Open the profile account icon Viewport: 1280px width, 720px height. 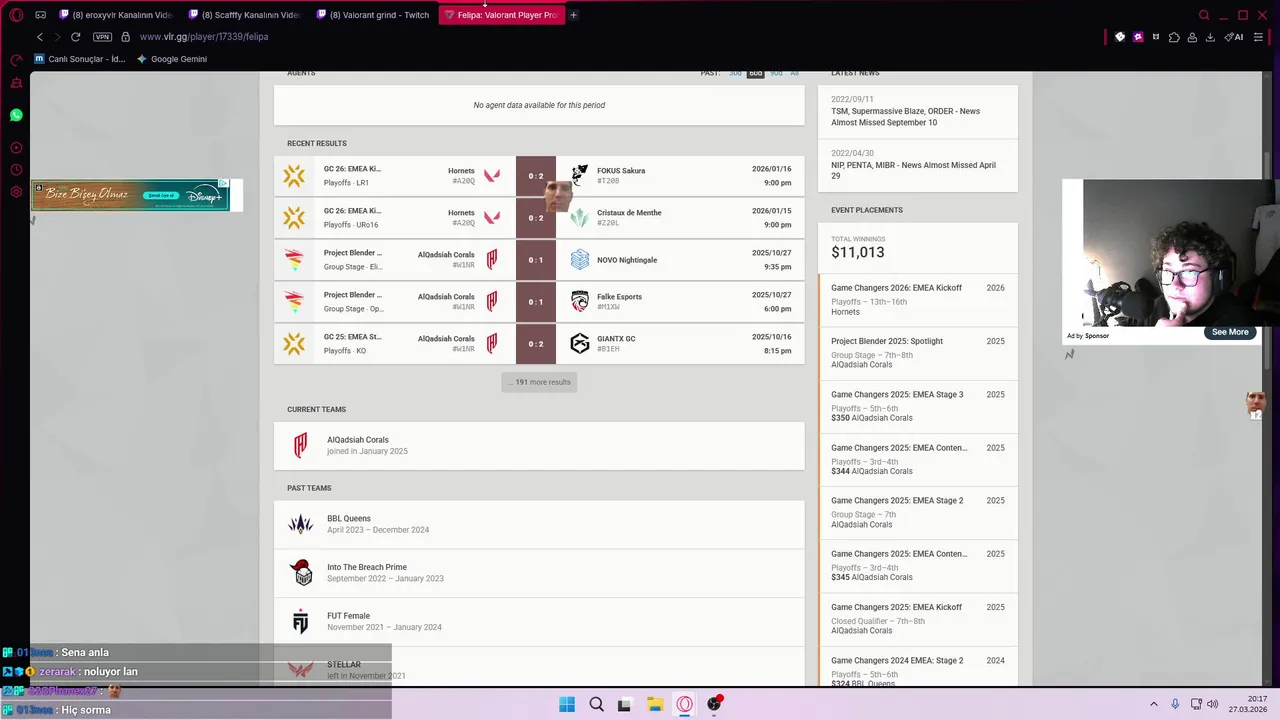(1192, 37)
